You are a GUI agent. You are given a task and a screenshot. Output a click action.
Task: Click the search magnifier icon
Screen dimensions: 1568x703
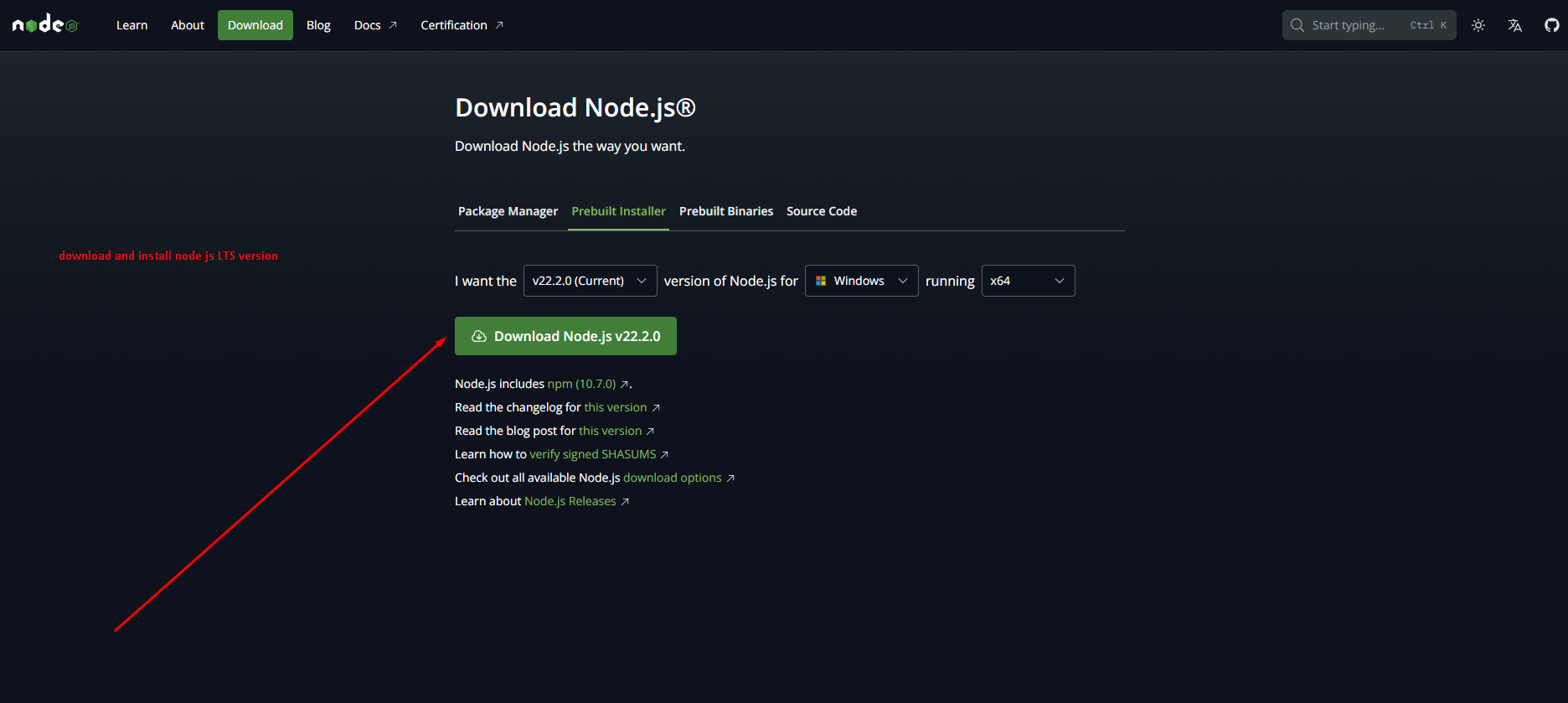tap(1297, 25)
